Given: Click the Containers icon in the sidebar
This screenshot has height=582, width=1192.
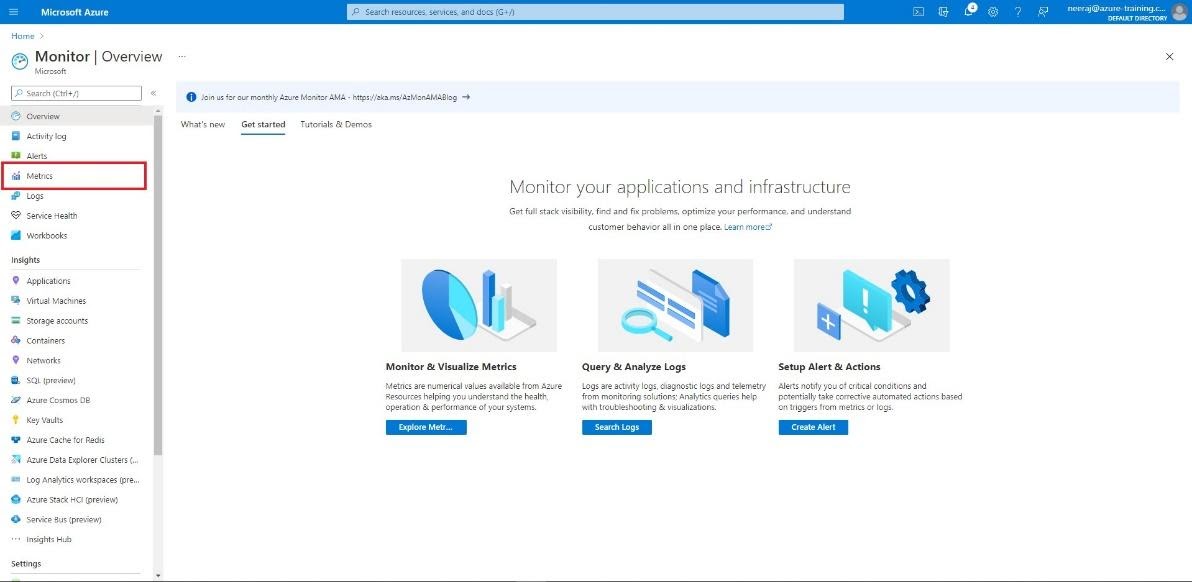Looking at the screenshot, I should point(16,340).
